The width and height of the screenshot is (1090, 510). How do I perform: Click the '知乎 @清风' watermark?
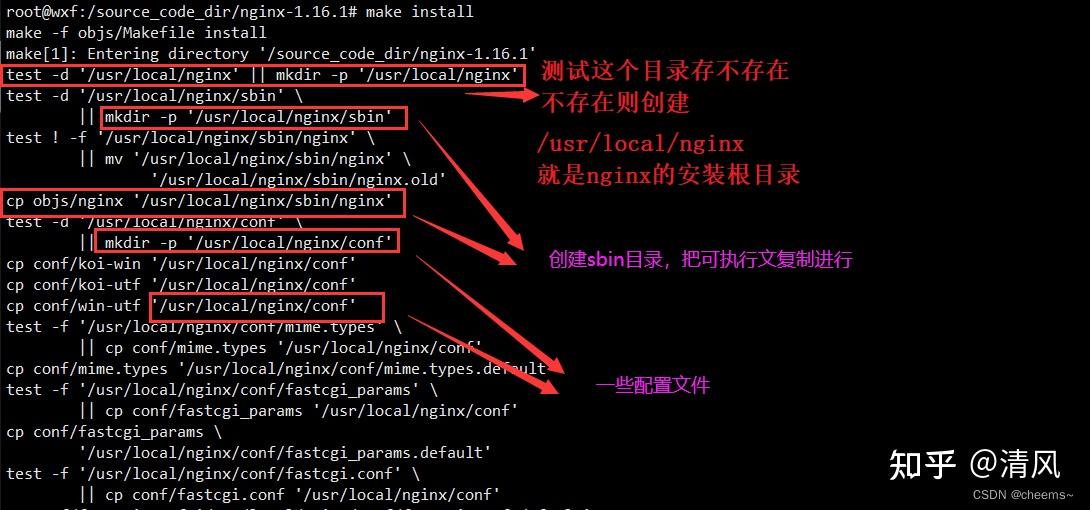974,463
